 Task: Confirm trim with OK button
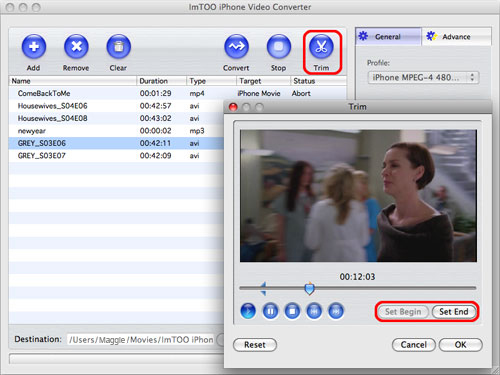461,345
